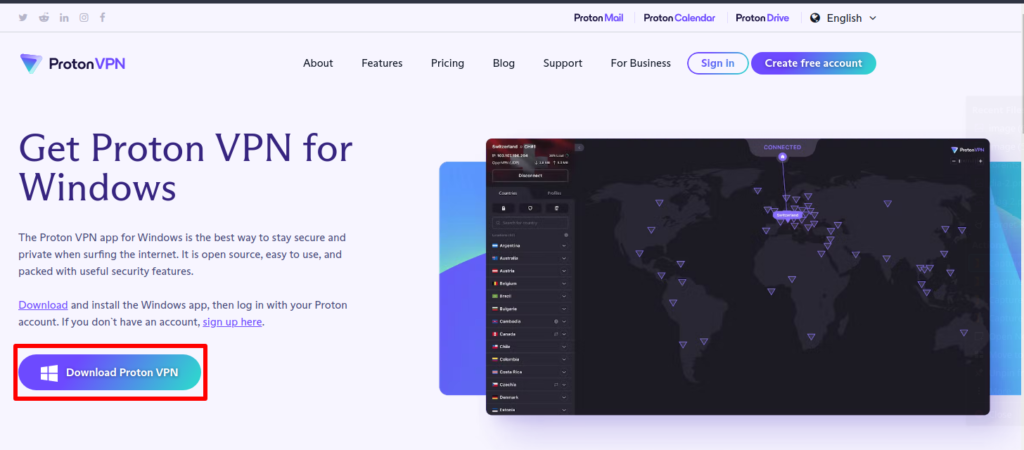Open the Blog page
This screenshot has width=1024, height=450.
coord(504,63)
